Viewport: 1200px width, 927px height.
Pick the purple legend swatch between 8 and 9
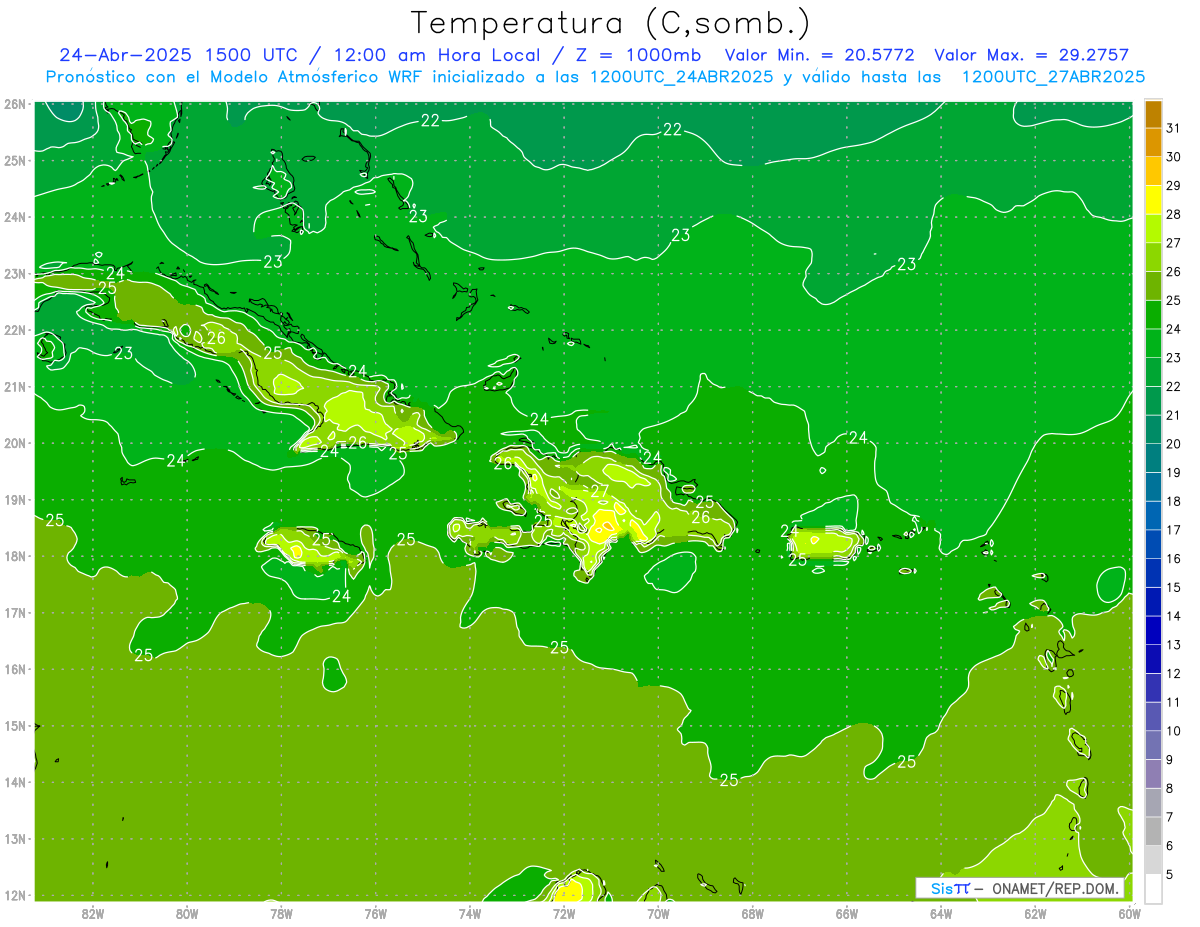tap(1153, 773)
